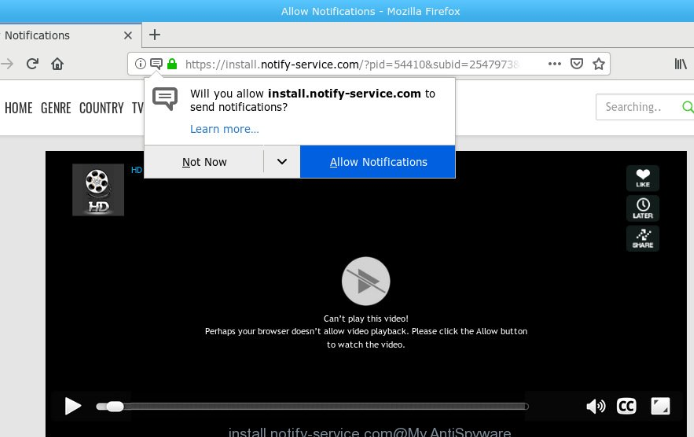Click the Like heart icon on the video

[642, 178]
